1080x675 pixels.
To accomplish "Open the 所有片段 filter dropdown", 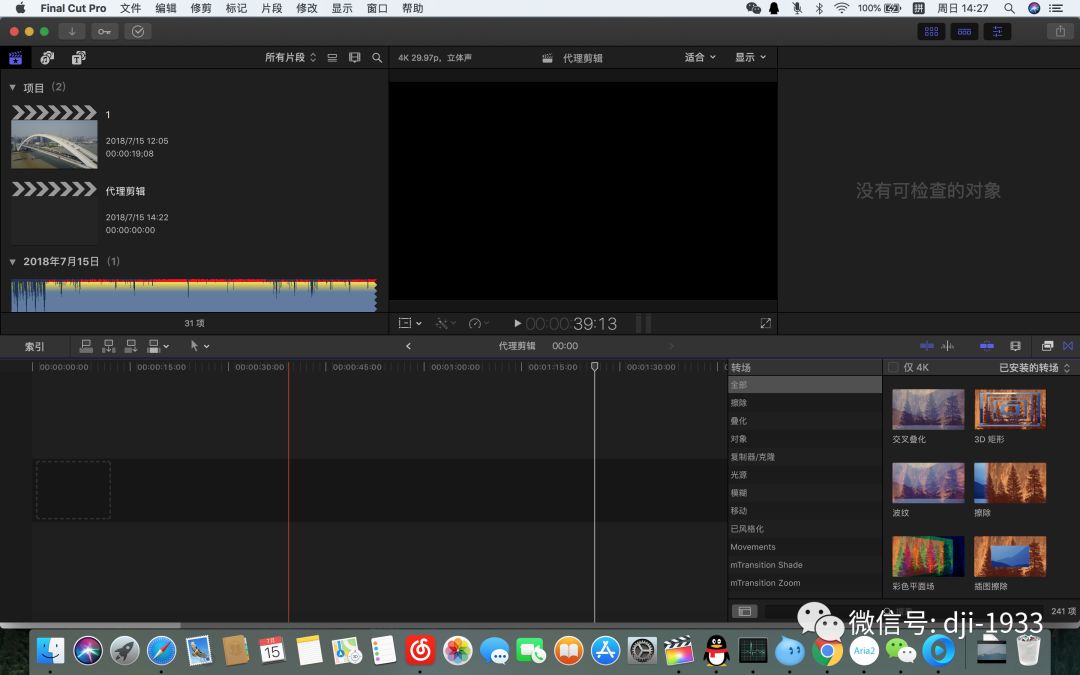I will (291, 57).
